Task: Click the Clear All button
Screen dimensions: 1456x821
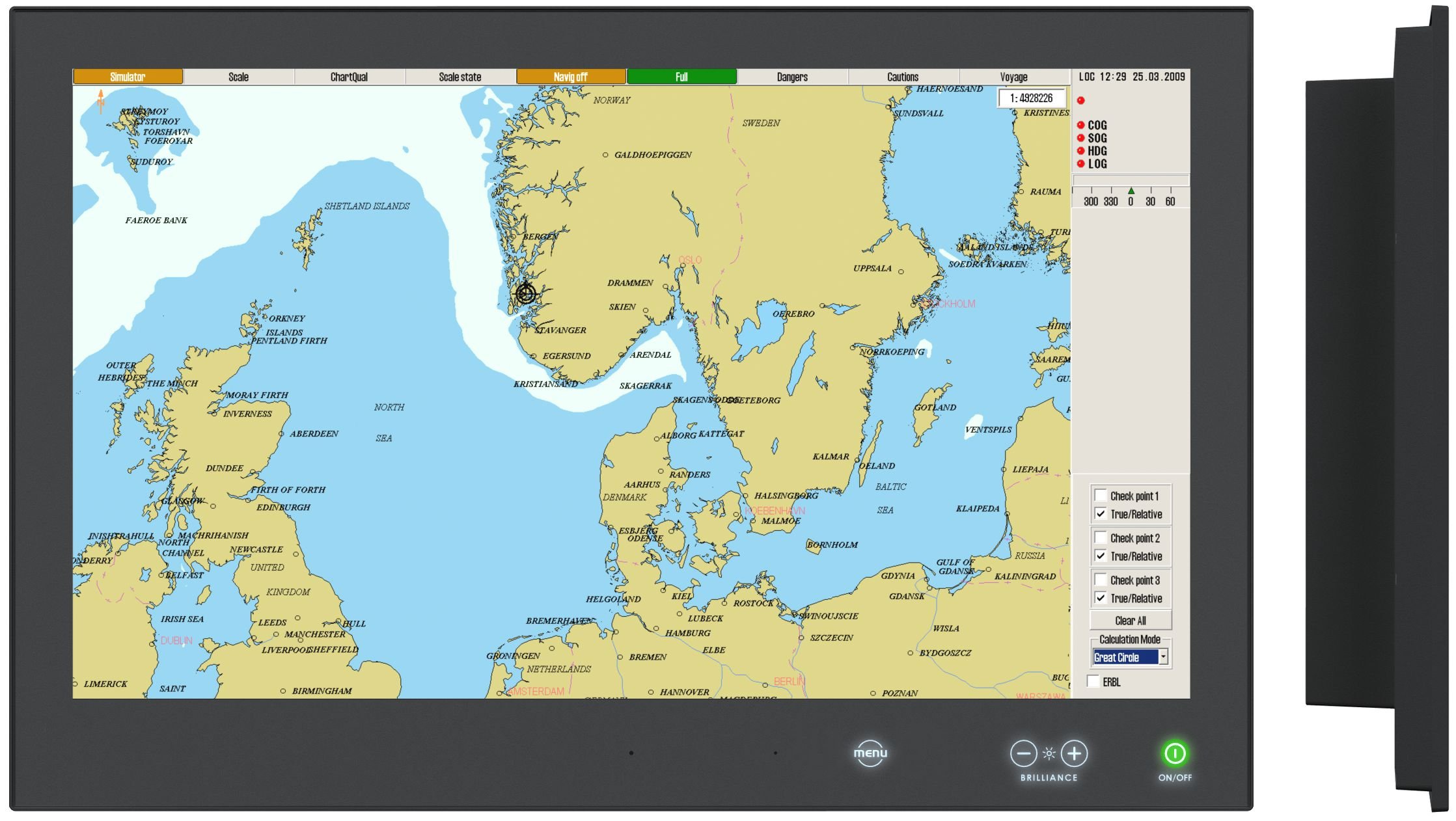Action: click(x=1131, y=620)
